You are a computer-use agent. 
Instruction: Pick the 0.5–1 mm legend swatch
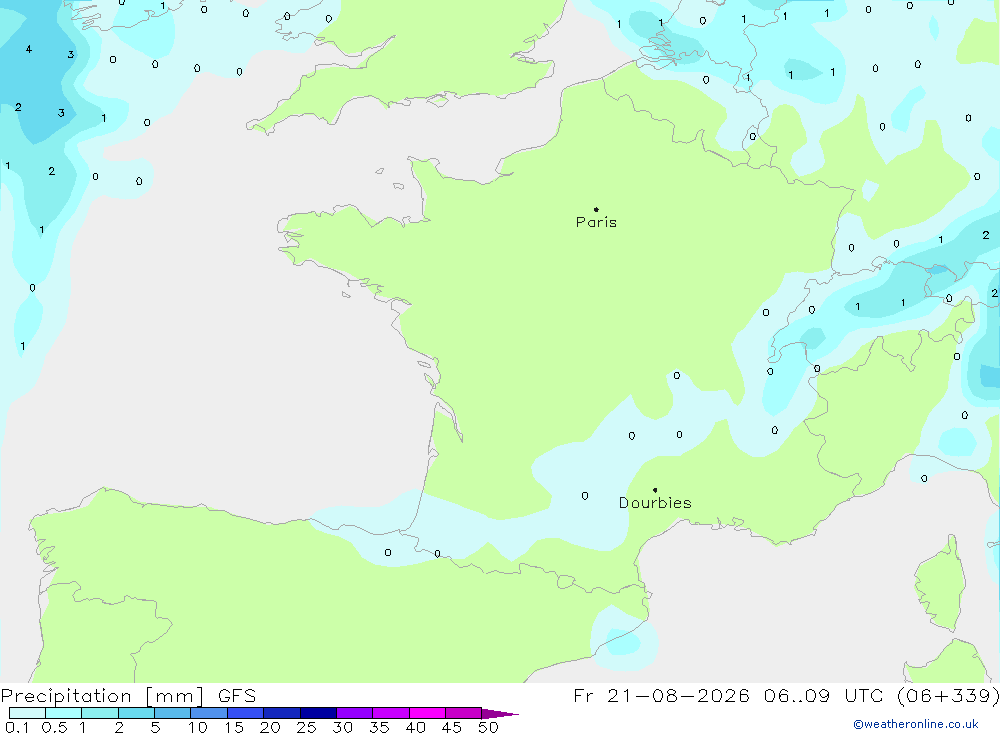click(64, 713)
